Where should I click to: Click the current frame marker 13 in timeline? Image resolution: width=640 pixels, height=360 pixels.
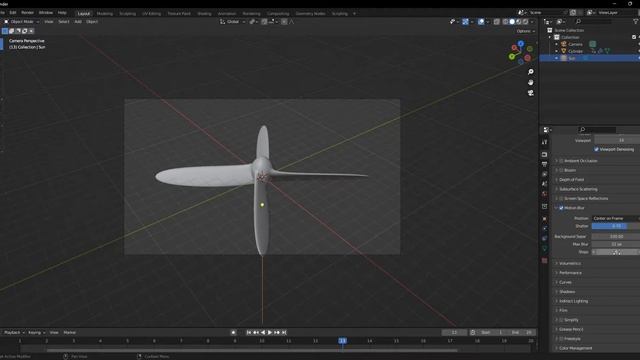342,341
